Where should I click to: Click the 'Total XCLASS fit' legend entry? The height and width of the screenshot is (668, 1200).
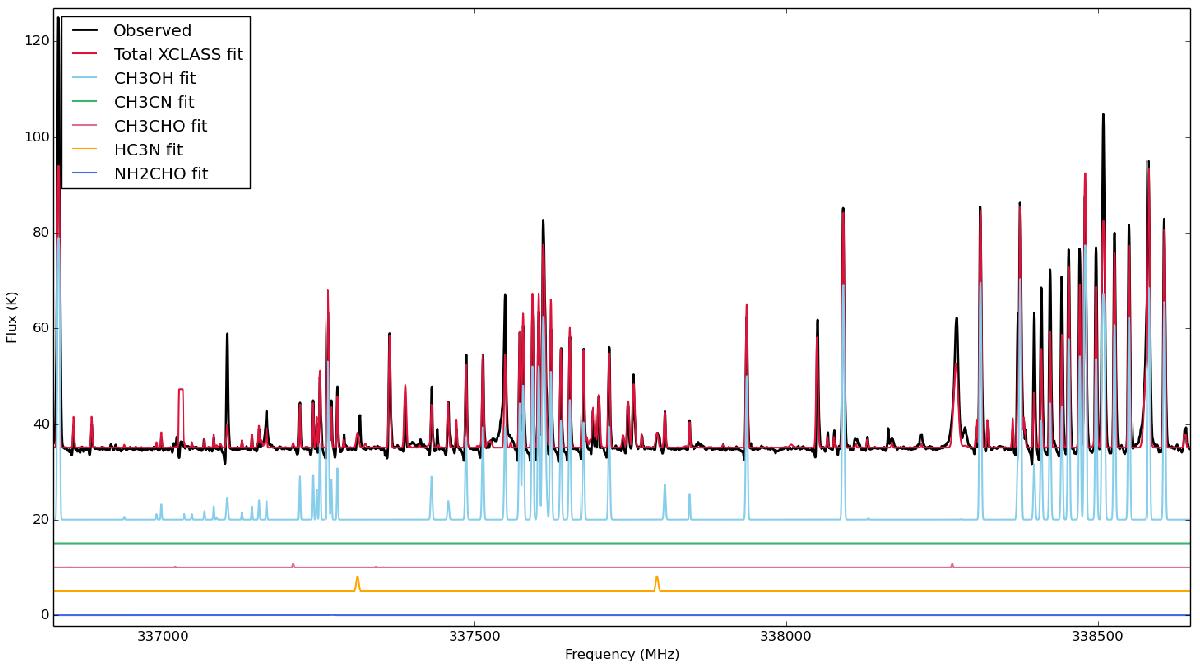click(x=178, y=54)
